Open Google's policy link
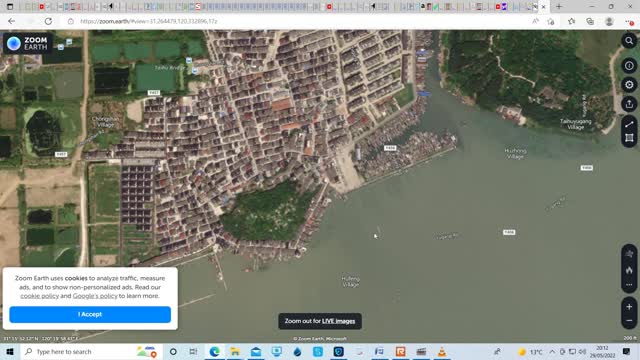The image size is (640, 360). click(95, 296)
